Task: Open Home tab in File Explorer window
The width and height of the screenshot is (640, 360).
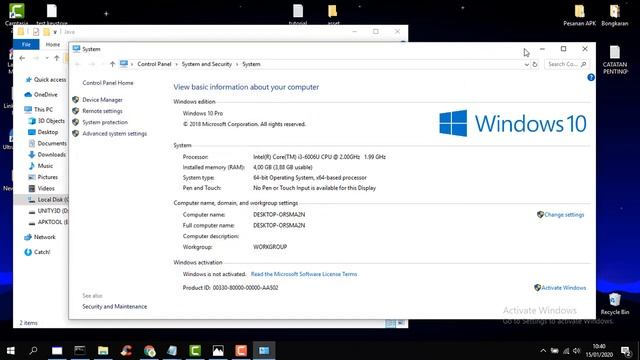Action: click(53, 44)
